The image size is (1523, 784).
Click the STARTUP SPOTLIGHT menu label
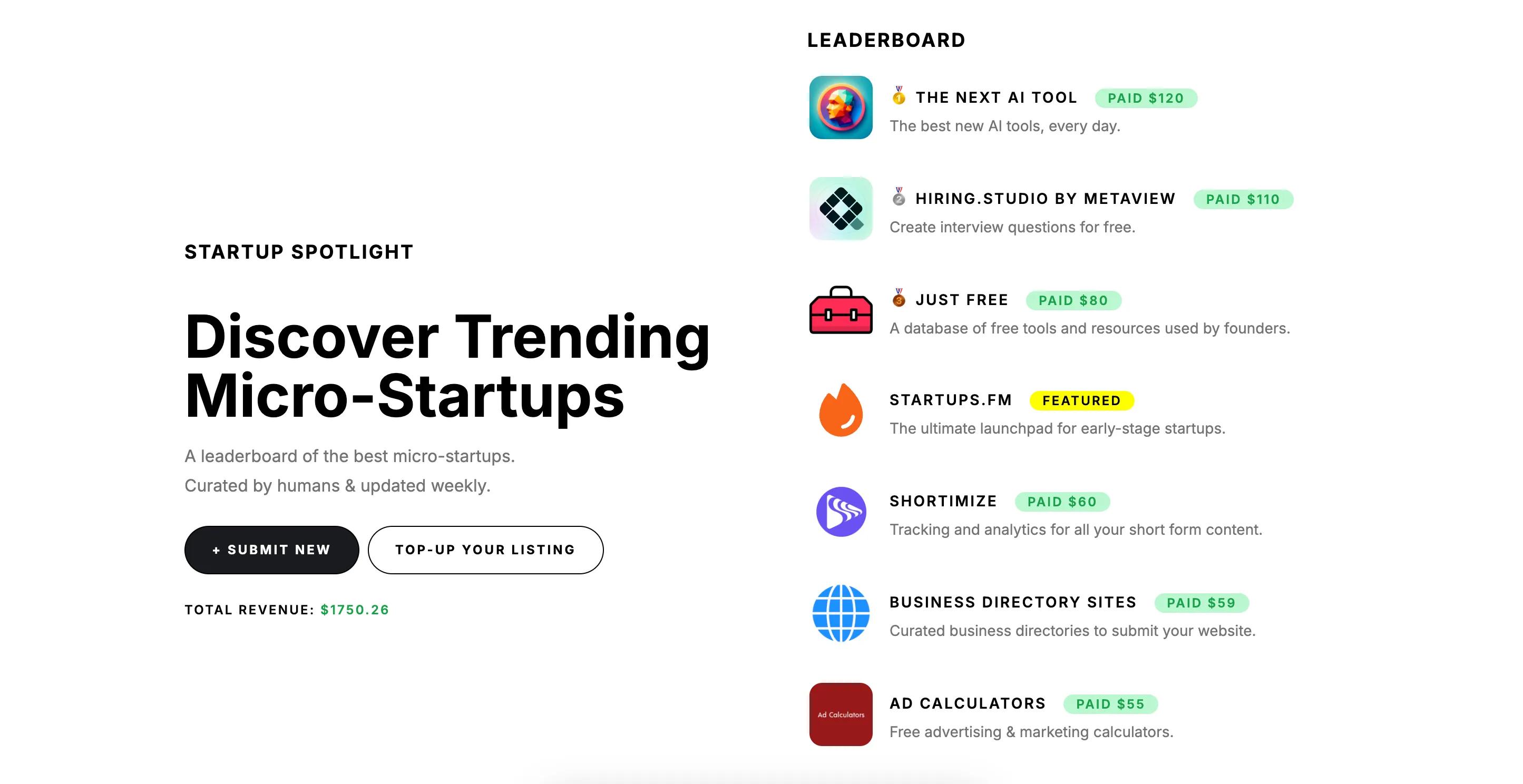tap(299, 251)
